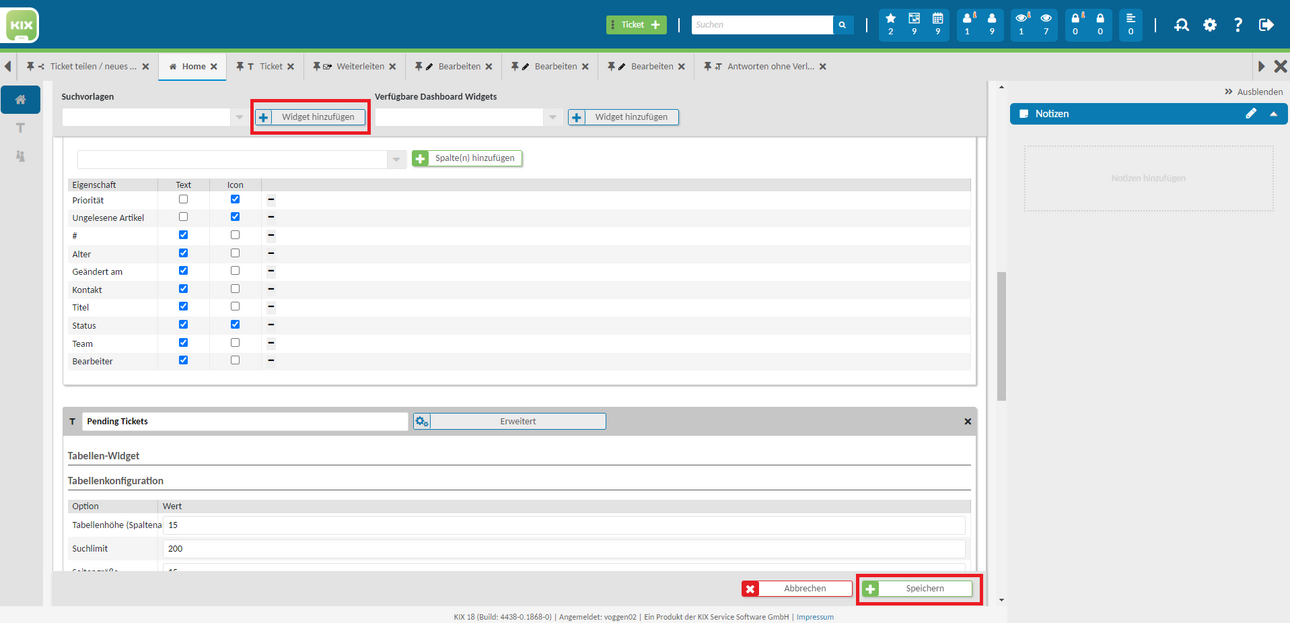Toggle Icon checkbox for Status
Screen dimensions: 1290x623
(235, 325)
